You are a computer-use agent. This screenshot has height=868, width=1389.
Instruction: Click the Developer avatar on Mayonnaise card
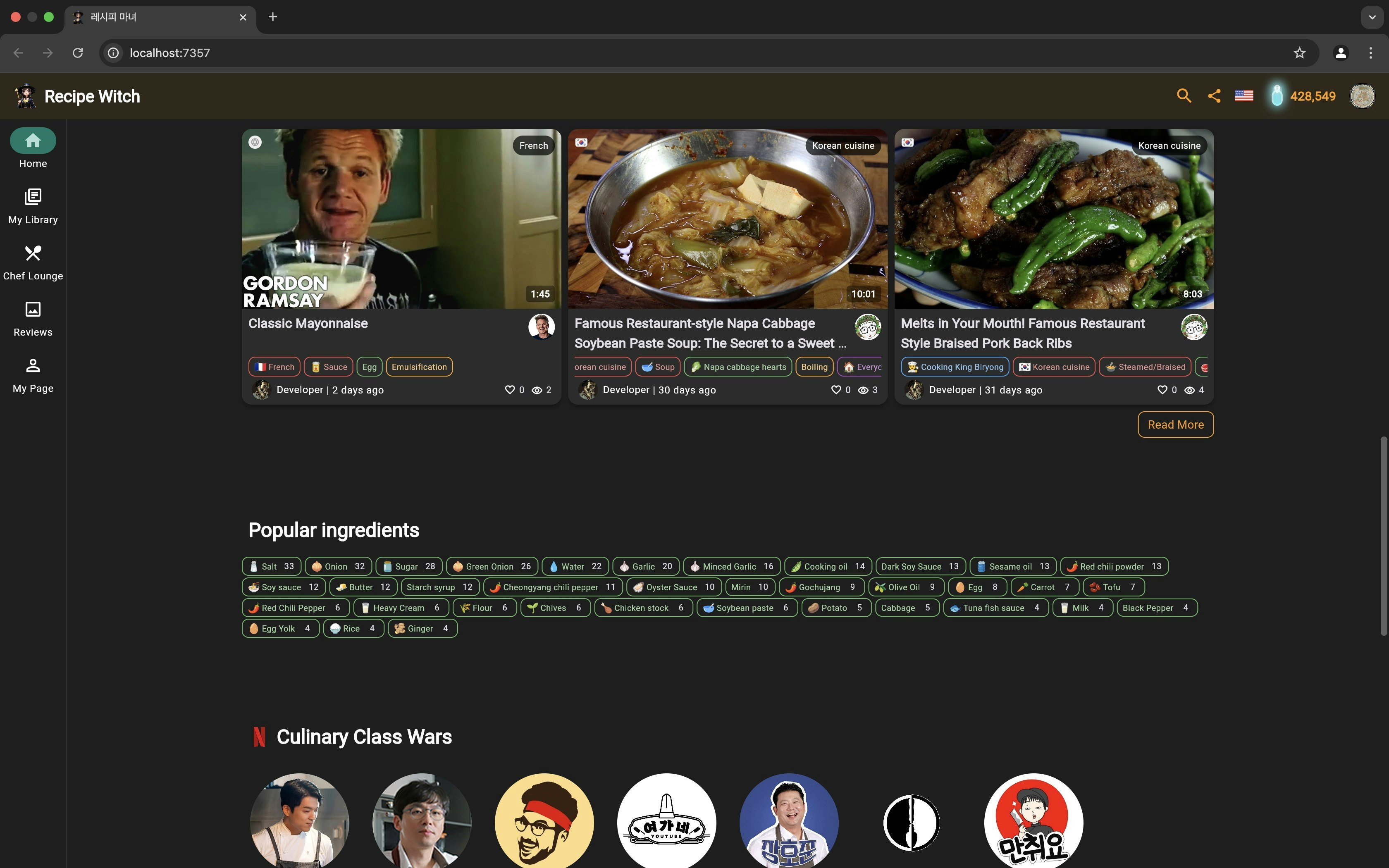click(261, 390)
